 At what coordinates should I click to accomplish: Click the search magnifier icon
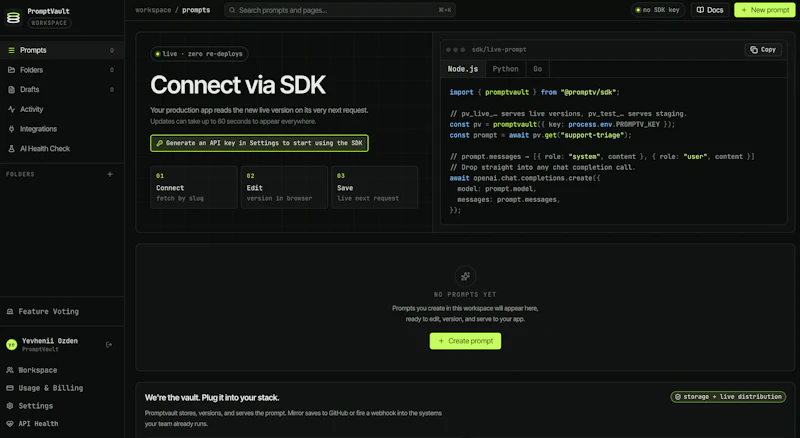tap(232, 10)
